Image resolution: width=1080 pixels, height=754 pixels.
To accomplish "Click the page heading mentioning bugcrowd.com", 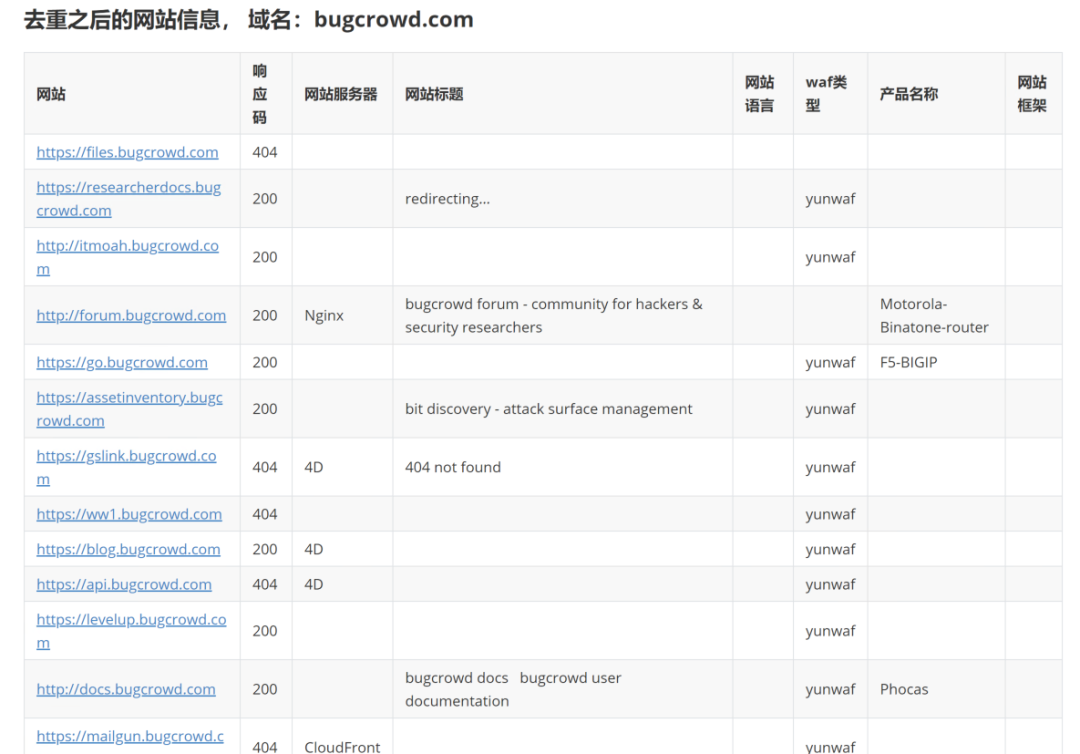I will [249, 20].
